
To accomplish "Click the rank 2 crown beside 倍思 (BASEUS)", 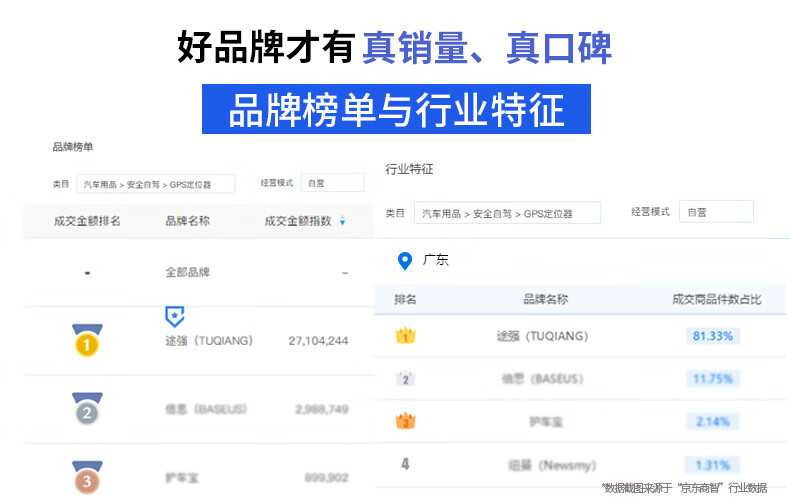I will click(x=405, y=379).
